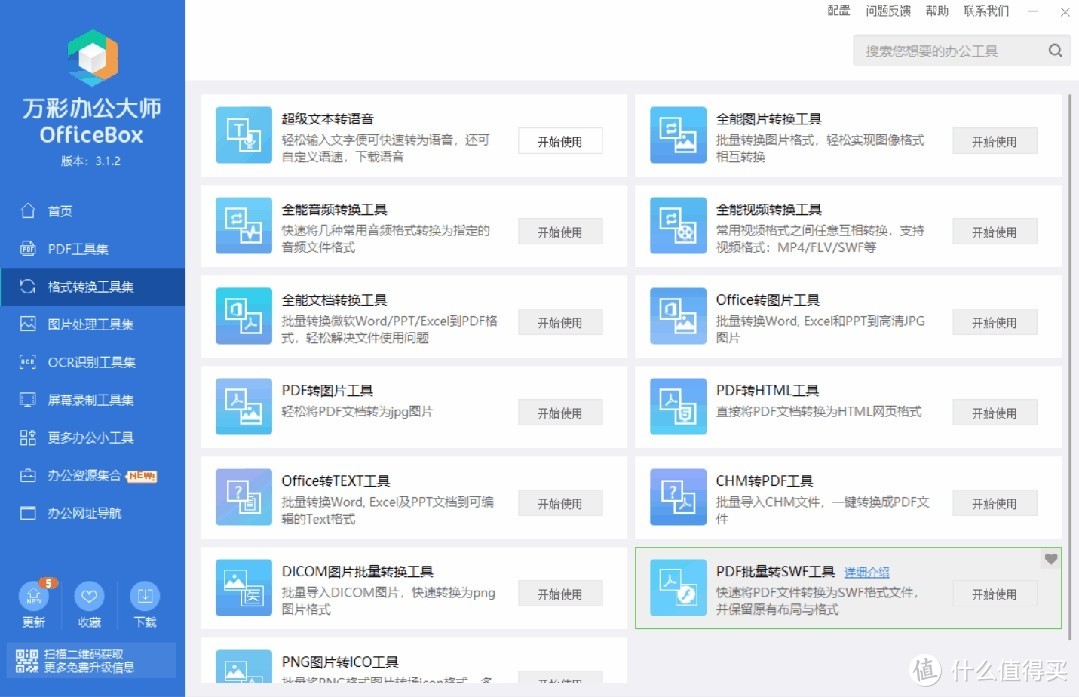The height and width of the screenshot is (697, 1079).
Task: Click 开始使用 for 超级文本转语音
Action: point(559,140)
